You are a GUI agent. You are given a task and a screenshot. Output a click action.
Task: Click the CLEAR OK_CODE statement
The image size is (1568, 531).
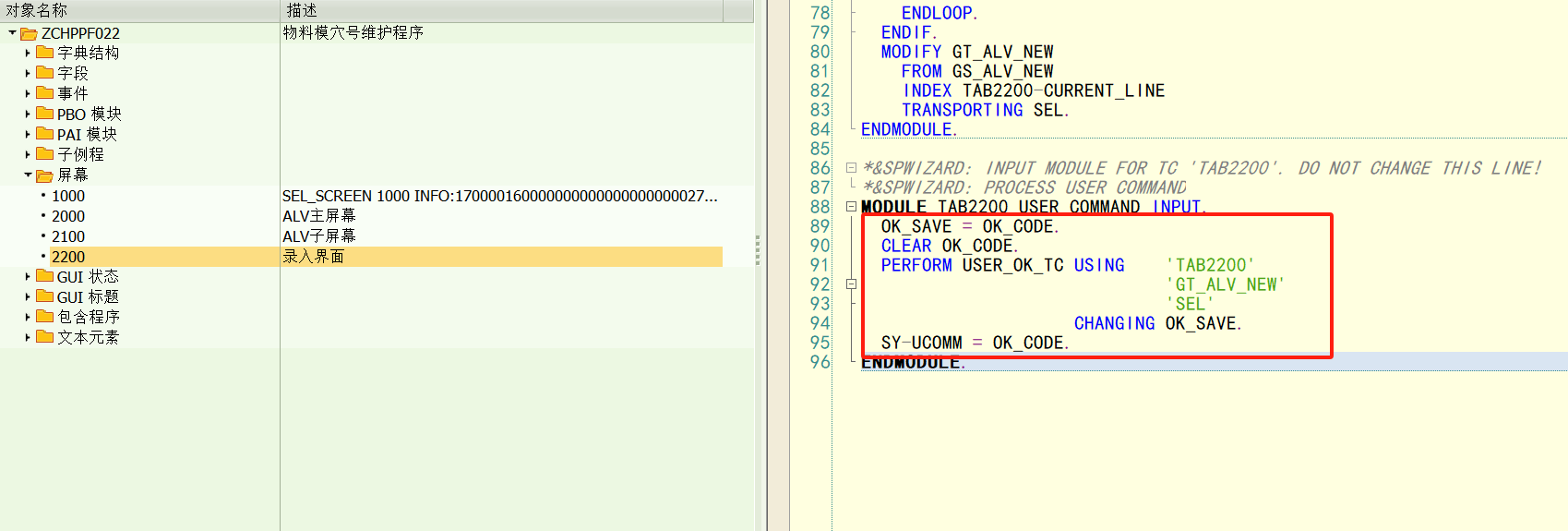click(x=949, y=246)
